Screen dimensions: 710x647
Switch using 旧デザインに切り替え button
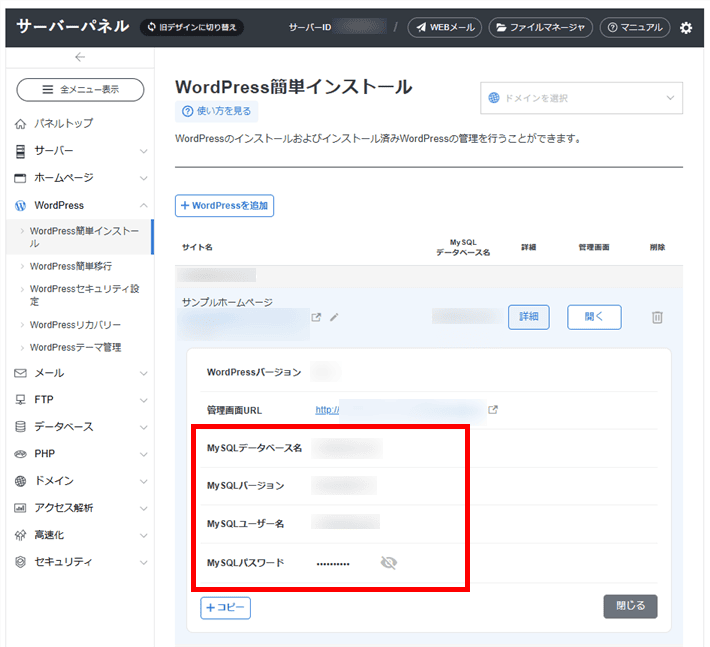[192, 28]
